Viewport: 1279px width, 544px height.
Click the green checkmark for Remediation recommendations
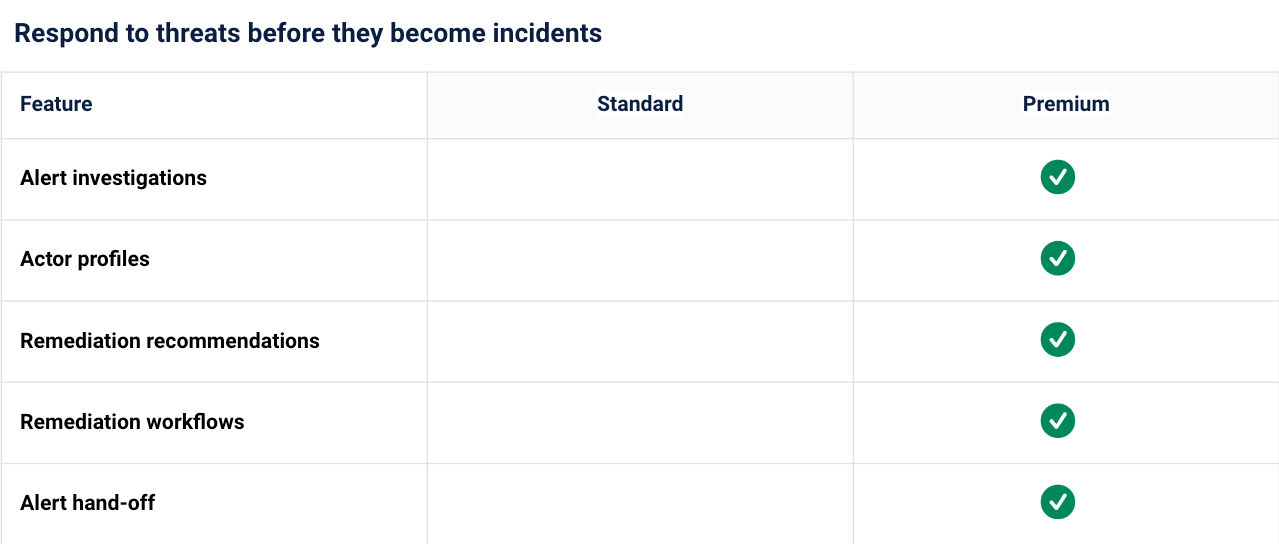pos(1057,339)
